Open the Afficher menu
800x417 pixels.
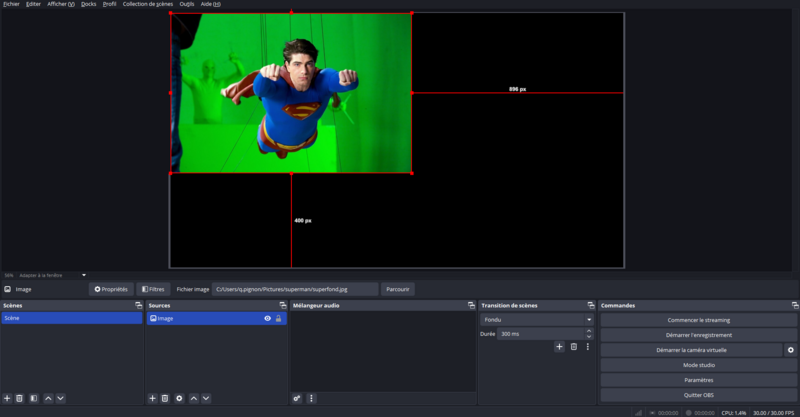click(61, 4)
